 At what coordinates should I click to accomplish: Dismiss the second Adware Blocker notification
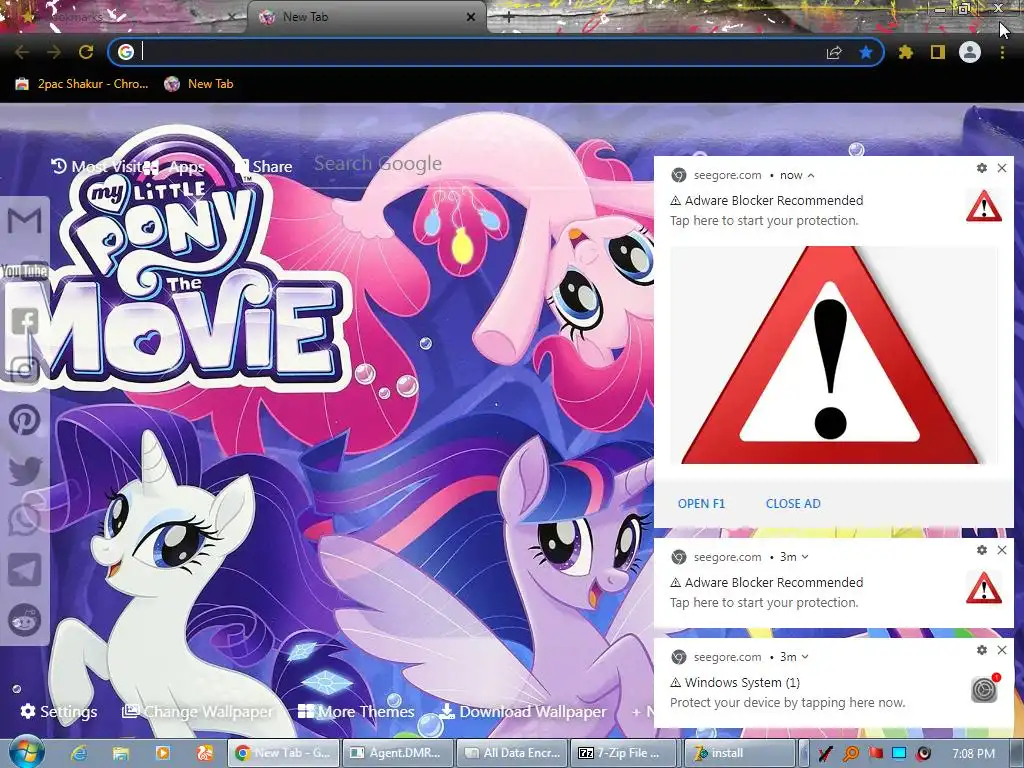coord(1002,550)
